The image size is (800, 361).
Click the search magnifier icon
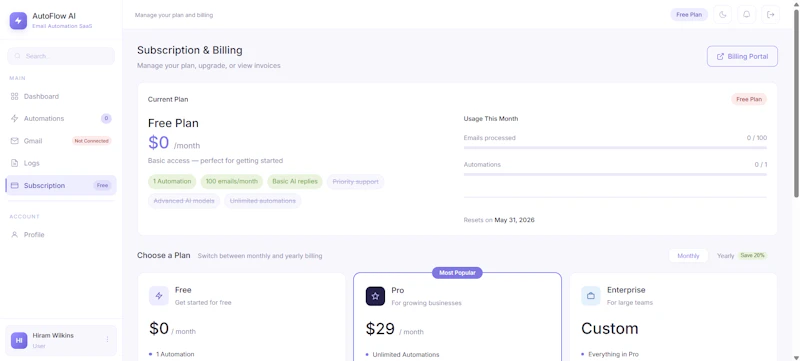click(x=18, y=56)
